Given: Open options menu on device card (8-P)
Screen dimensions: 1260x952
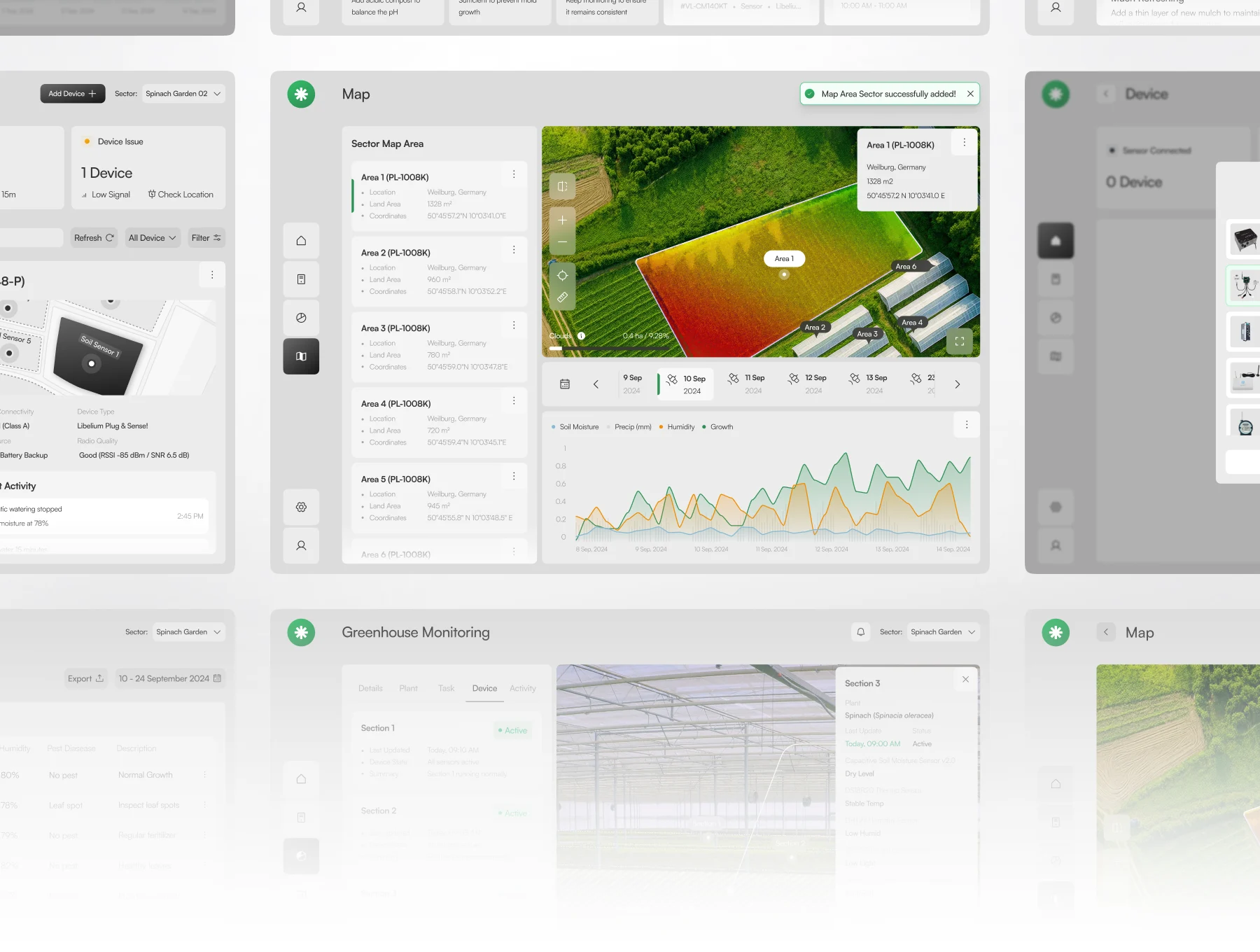Looking at the screenshot, I should (212, 275).
